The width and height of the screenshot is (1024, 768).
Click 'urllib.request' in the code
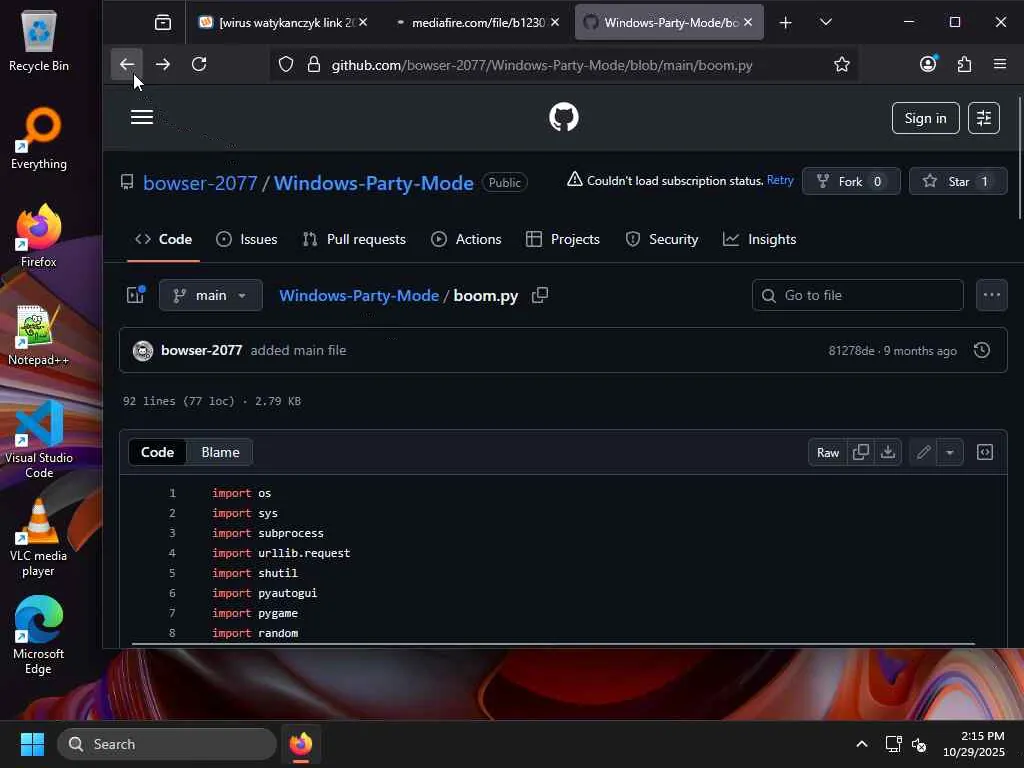[304, 553]
